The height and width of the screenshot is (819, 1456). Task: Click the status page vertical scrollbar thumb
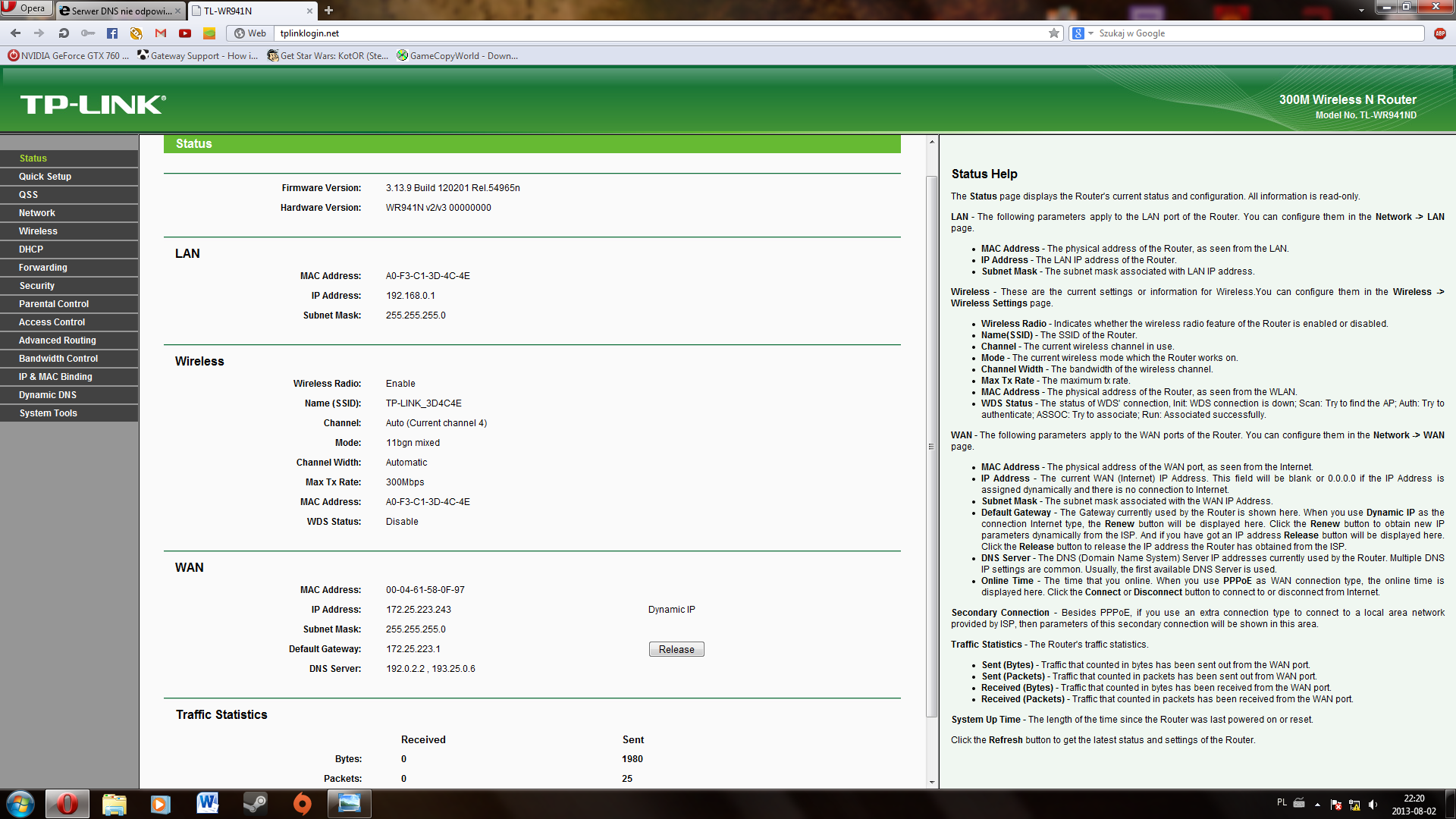pos(932,447)
